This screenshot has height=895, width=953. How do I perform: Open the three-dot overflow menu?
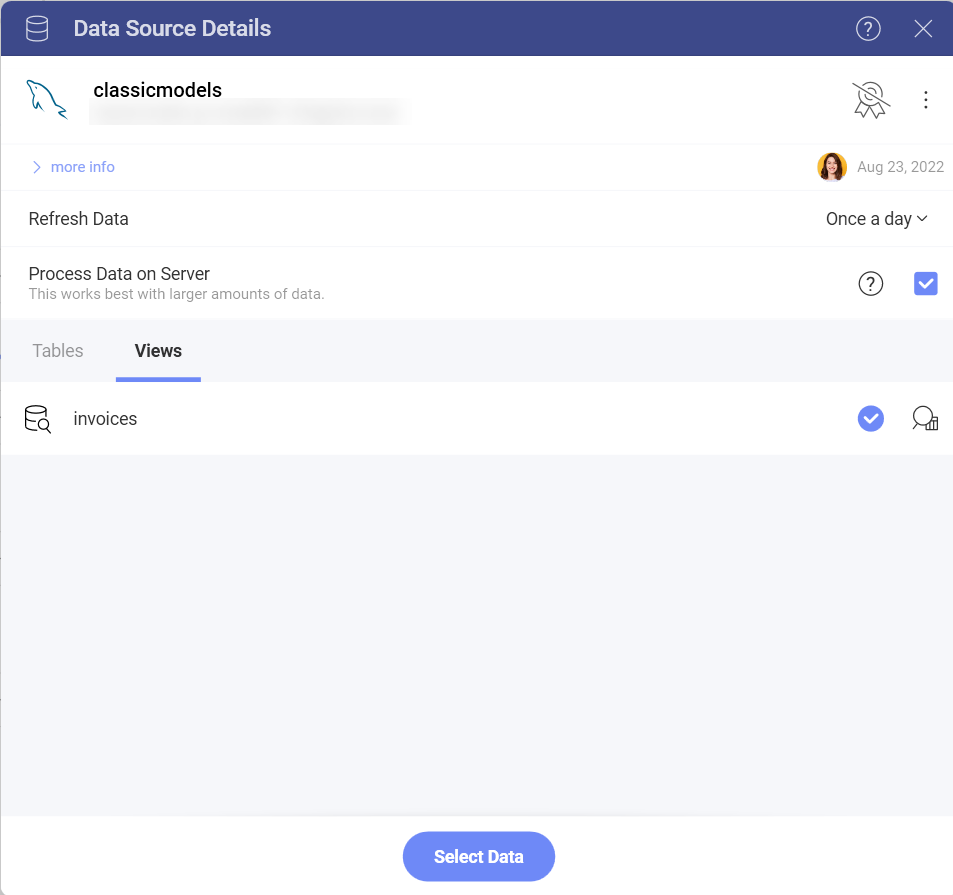point(926,100)
